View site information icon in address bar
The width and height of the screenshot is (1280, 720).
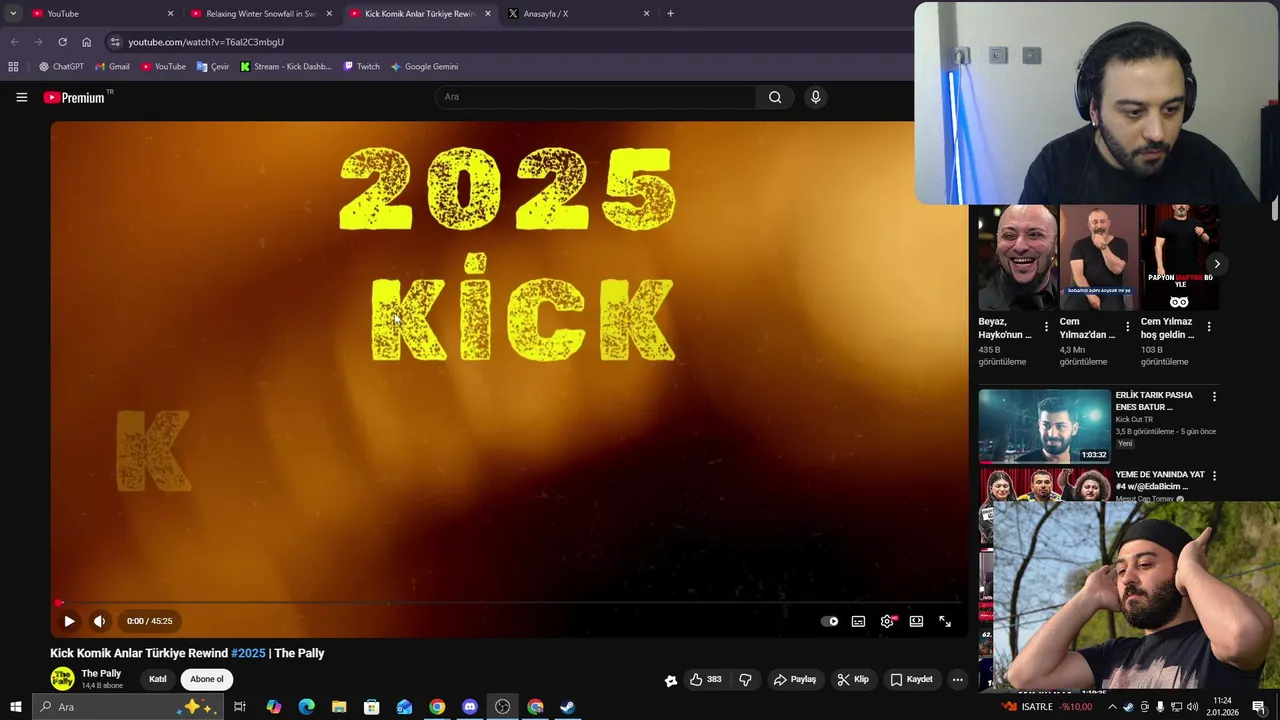115,42
